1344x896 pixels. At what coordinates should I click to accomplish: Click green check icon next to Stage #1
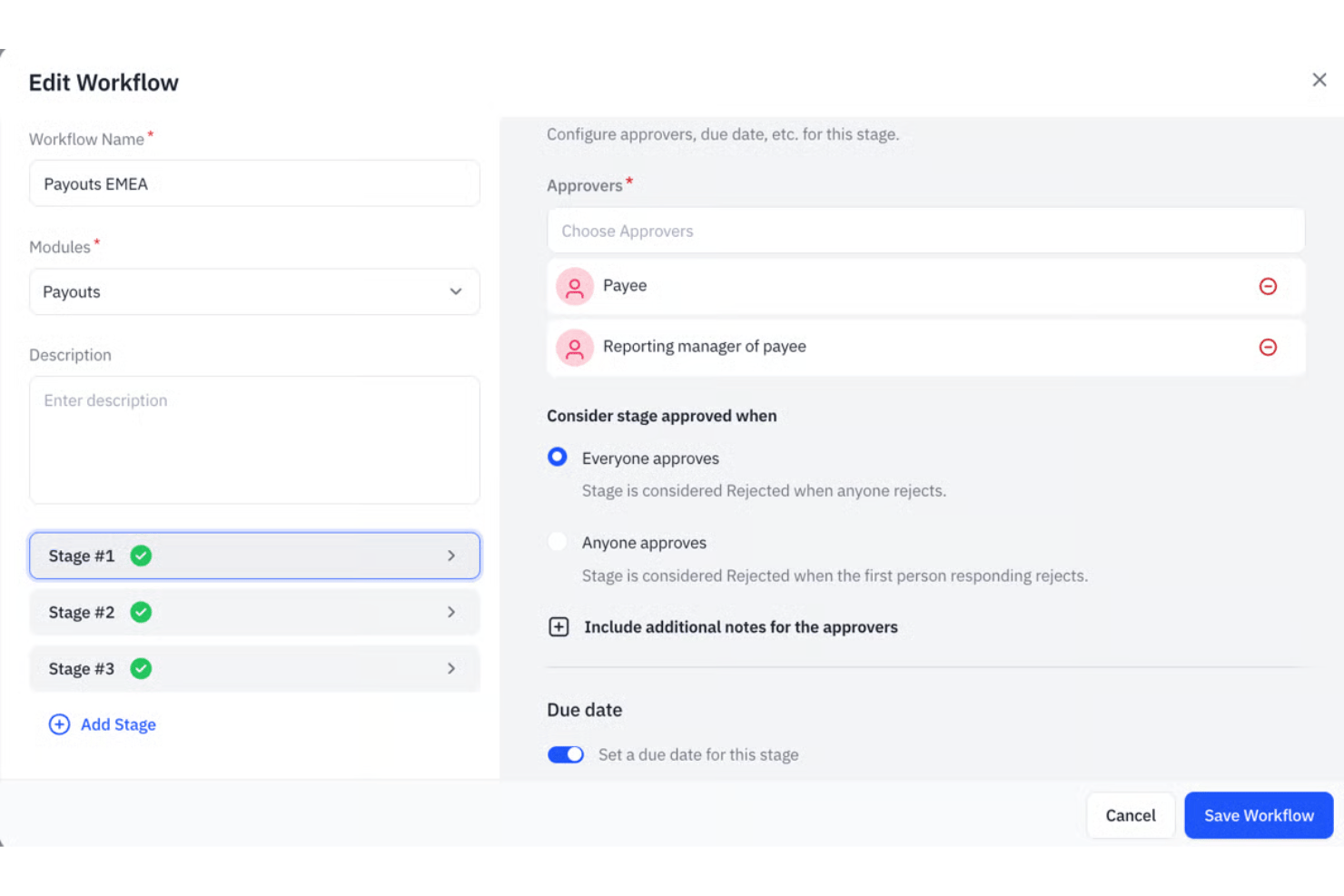click(x=141, y=556)
